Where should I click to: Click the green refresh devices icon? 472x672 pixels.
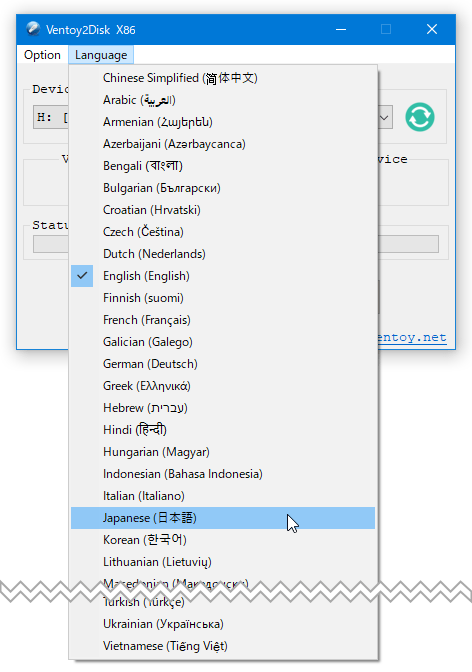[x=420, y=117]
